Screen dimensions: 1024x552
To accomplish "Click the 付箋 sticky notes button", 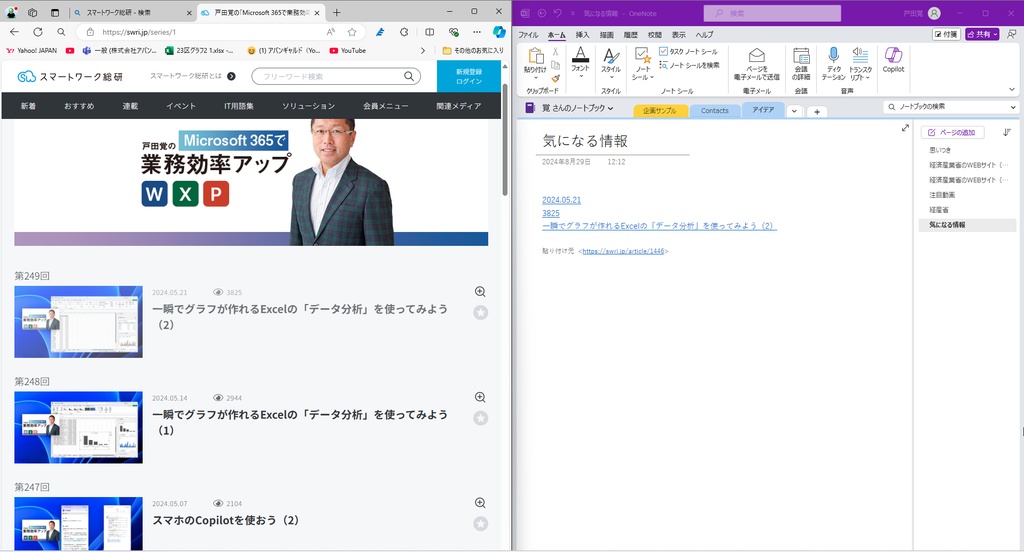I will [946, 34].
